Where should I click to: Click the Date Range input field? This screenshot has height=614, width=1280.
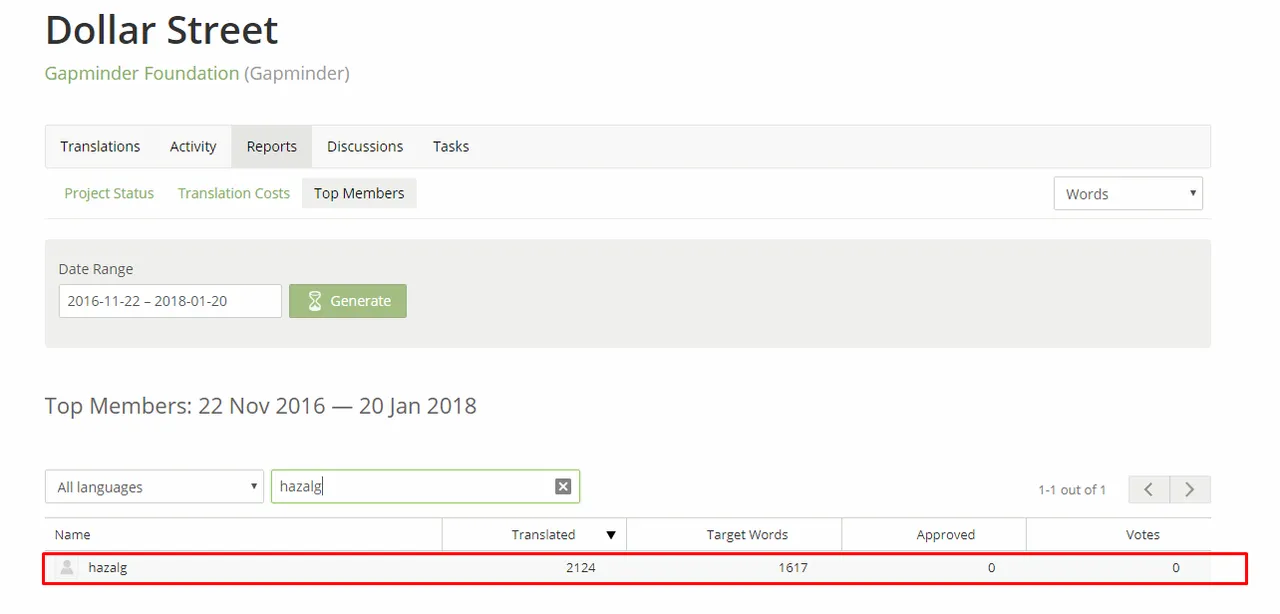(170, 301)
